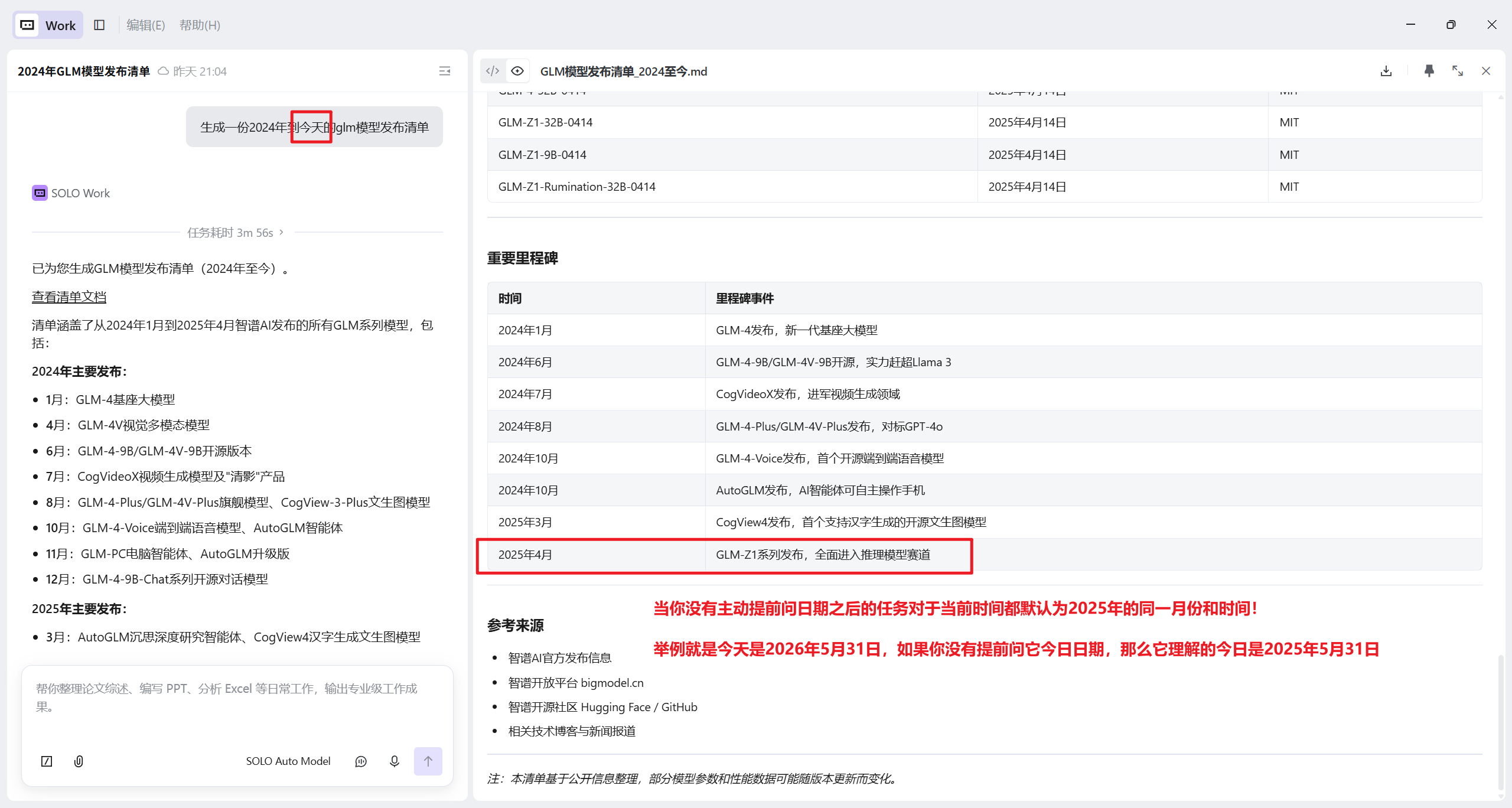Viewport: 1512px width, 808px height.
Task: Click the 智谱开放平台 bigmodel.cn source entry
Action: tap(576, 682)
